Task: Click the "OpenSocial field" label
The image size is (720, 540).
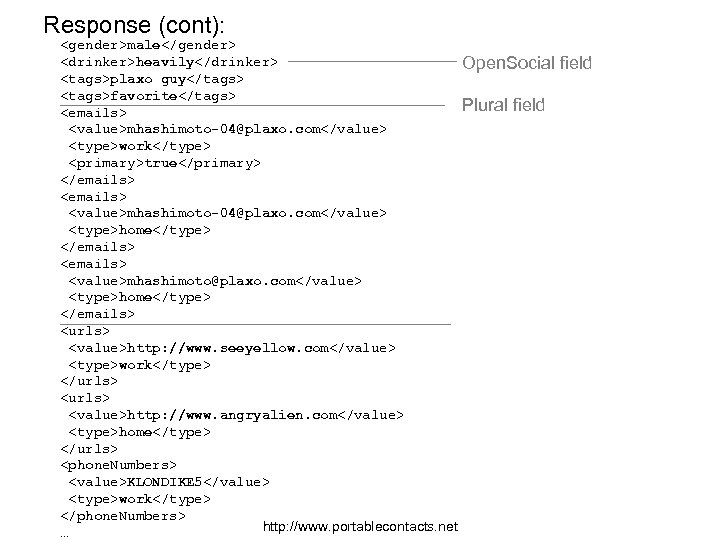Action: [526, 64]
